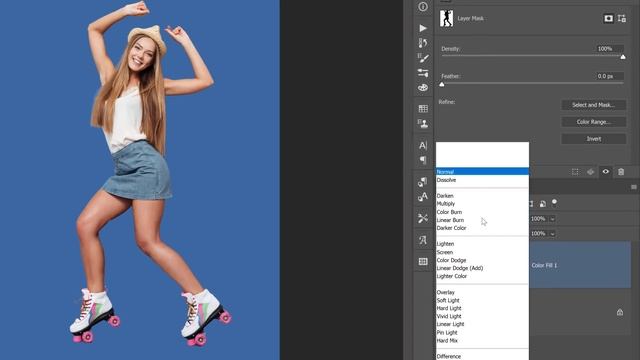The height and width of the screenshot is (360, 640).
Task: Click the Invert button
Action: point(593,139)
